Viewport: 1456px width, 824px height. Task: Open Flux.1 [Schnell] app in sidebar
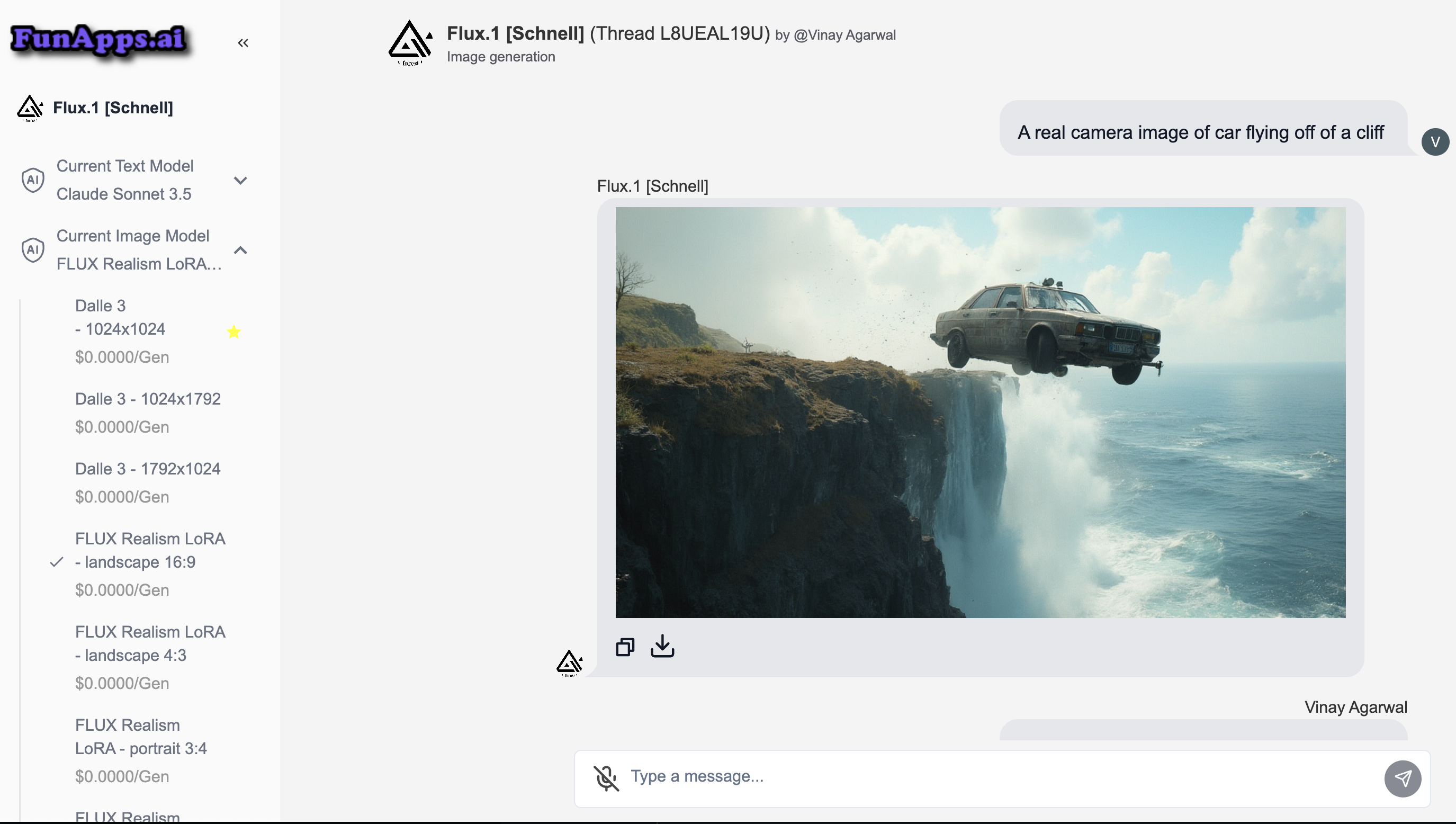[113, 108]
